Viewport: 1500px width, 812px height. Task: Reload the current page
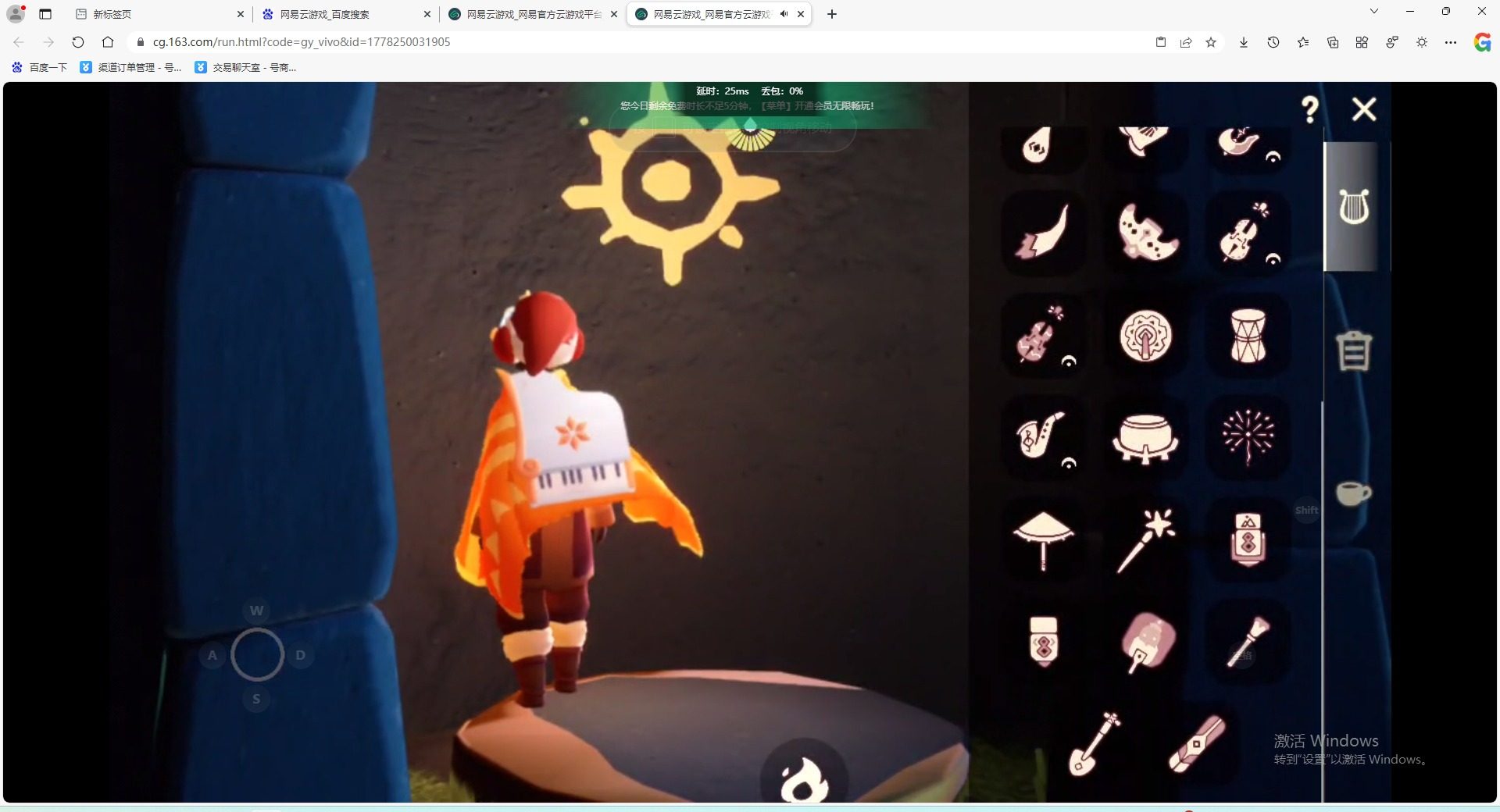coord(78,42)
